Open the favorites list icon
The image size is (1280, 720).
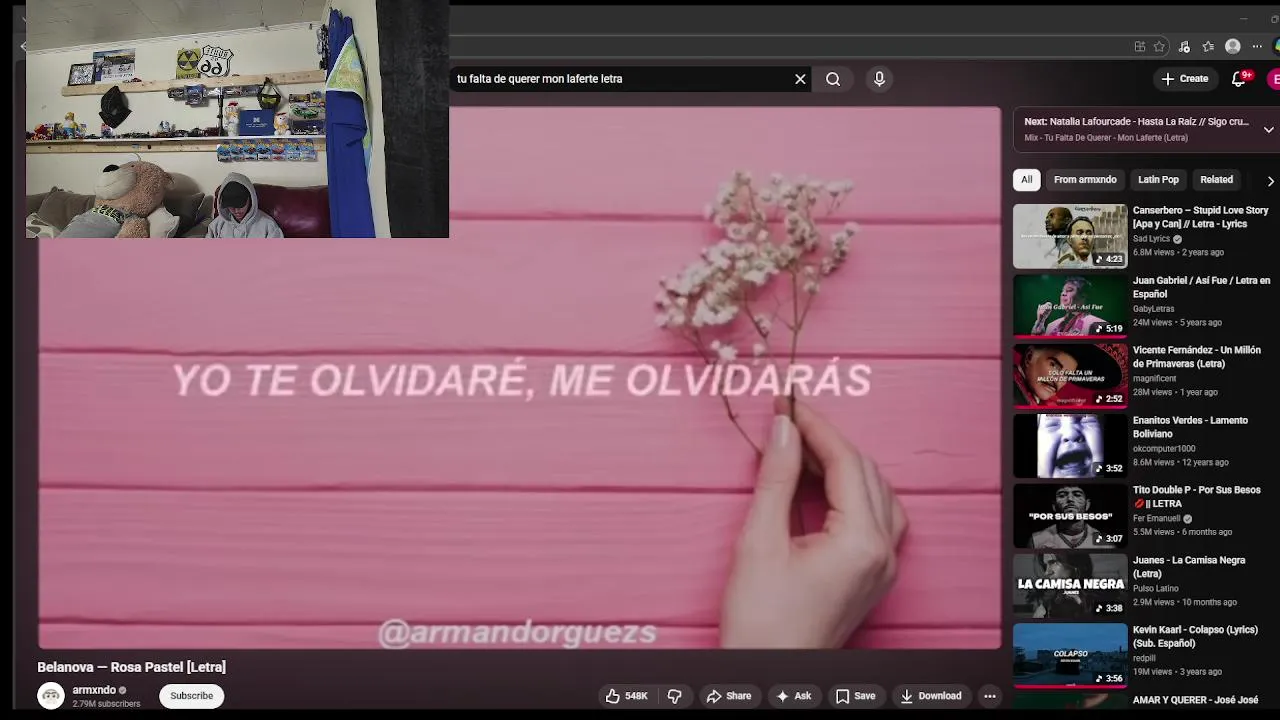click(1208, 47)
